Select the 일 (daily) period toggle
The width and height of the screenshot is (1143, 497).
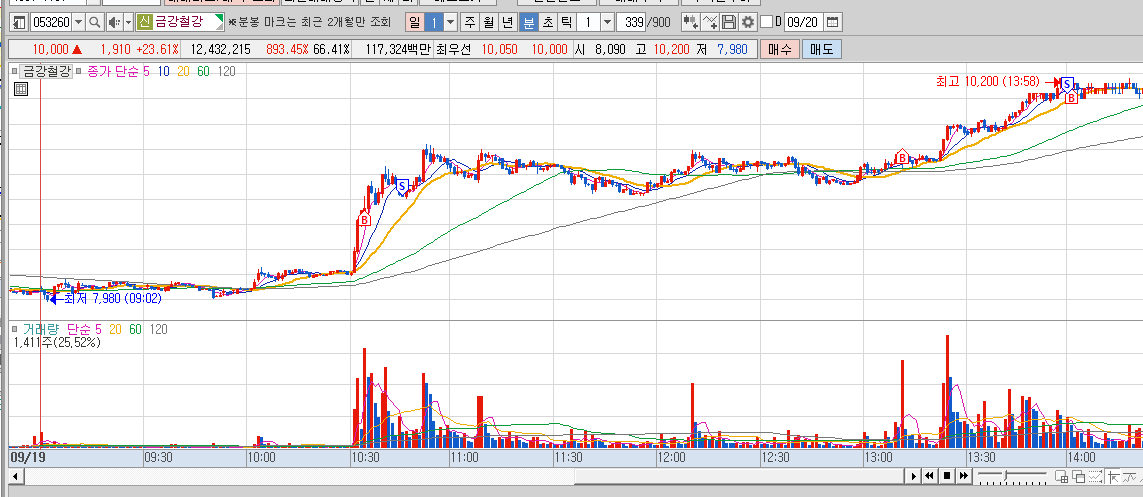coord(415,23)
